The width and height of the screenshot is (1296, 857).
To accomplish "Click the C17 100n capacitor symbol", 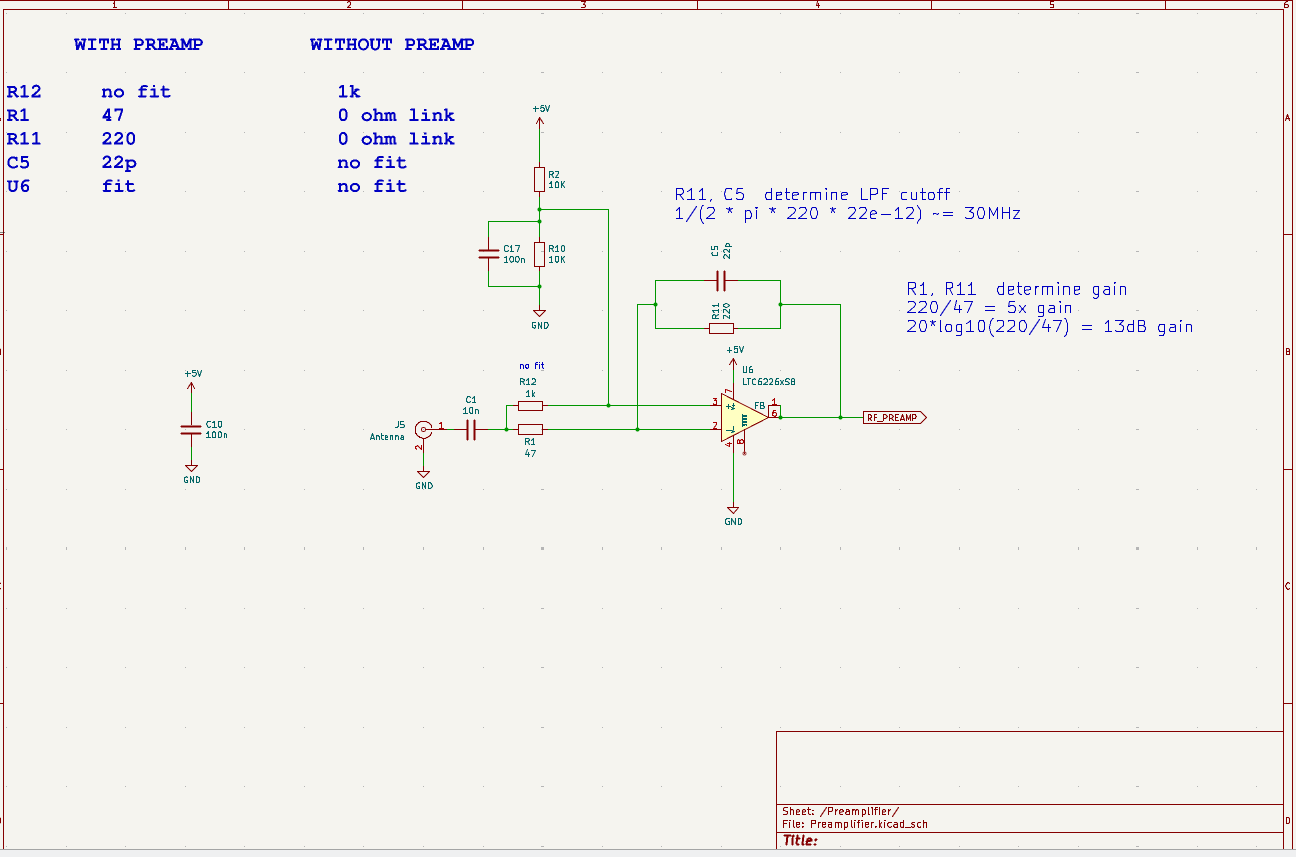I will coord(488,254).
